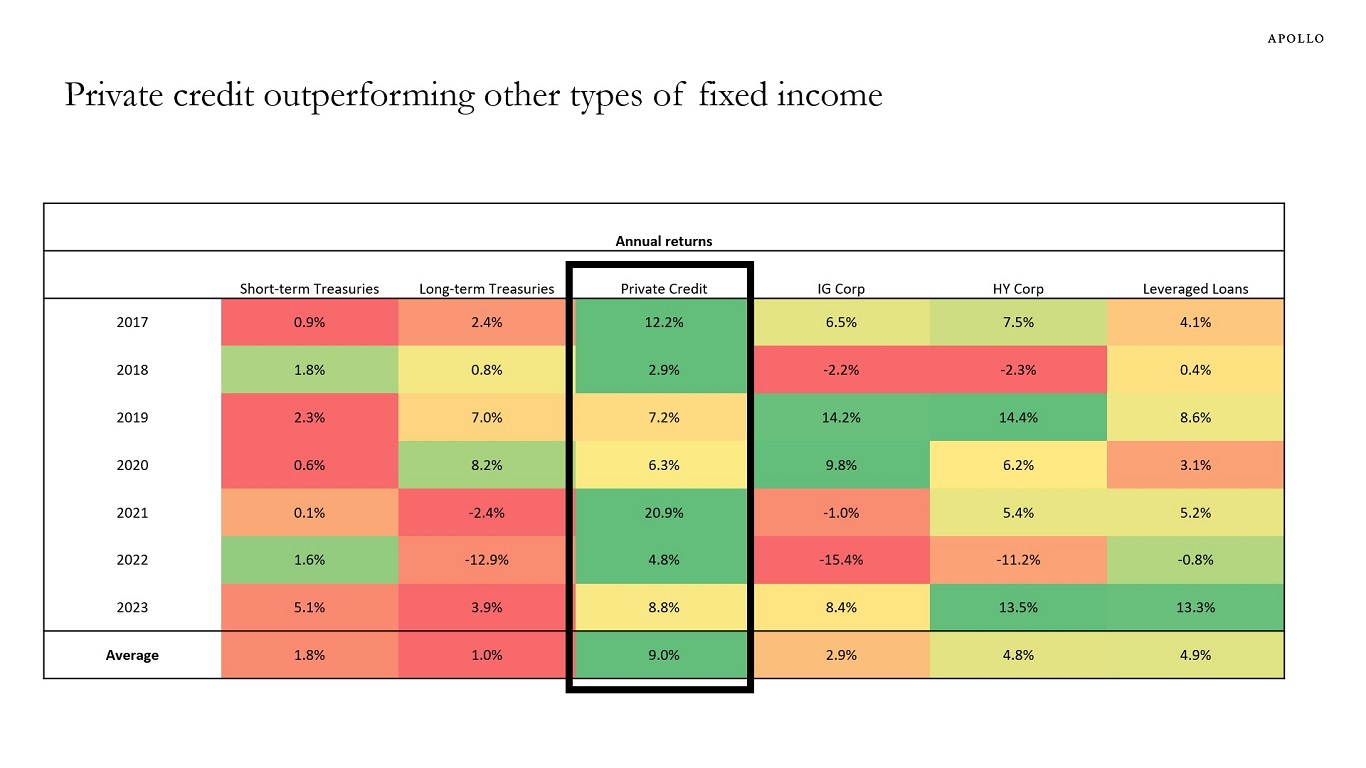Click the HY Corp column header
This screenshot has height=768, width=1366.
pyautogui.click(x=1017, y=289)
